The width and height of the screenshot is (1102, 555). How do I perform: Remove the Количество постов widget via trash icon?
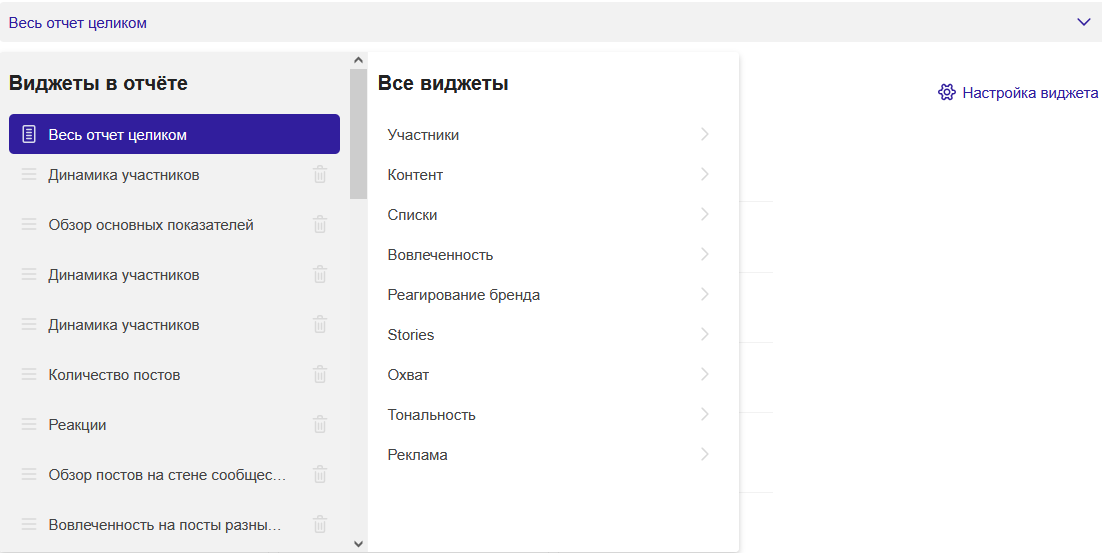click(320, 374)
